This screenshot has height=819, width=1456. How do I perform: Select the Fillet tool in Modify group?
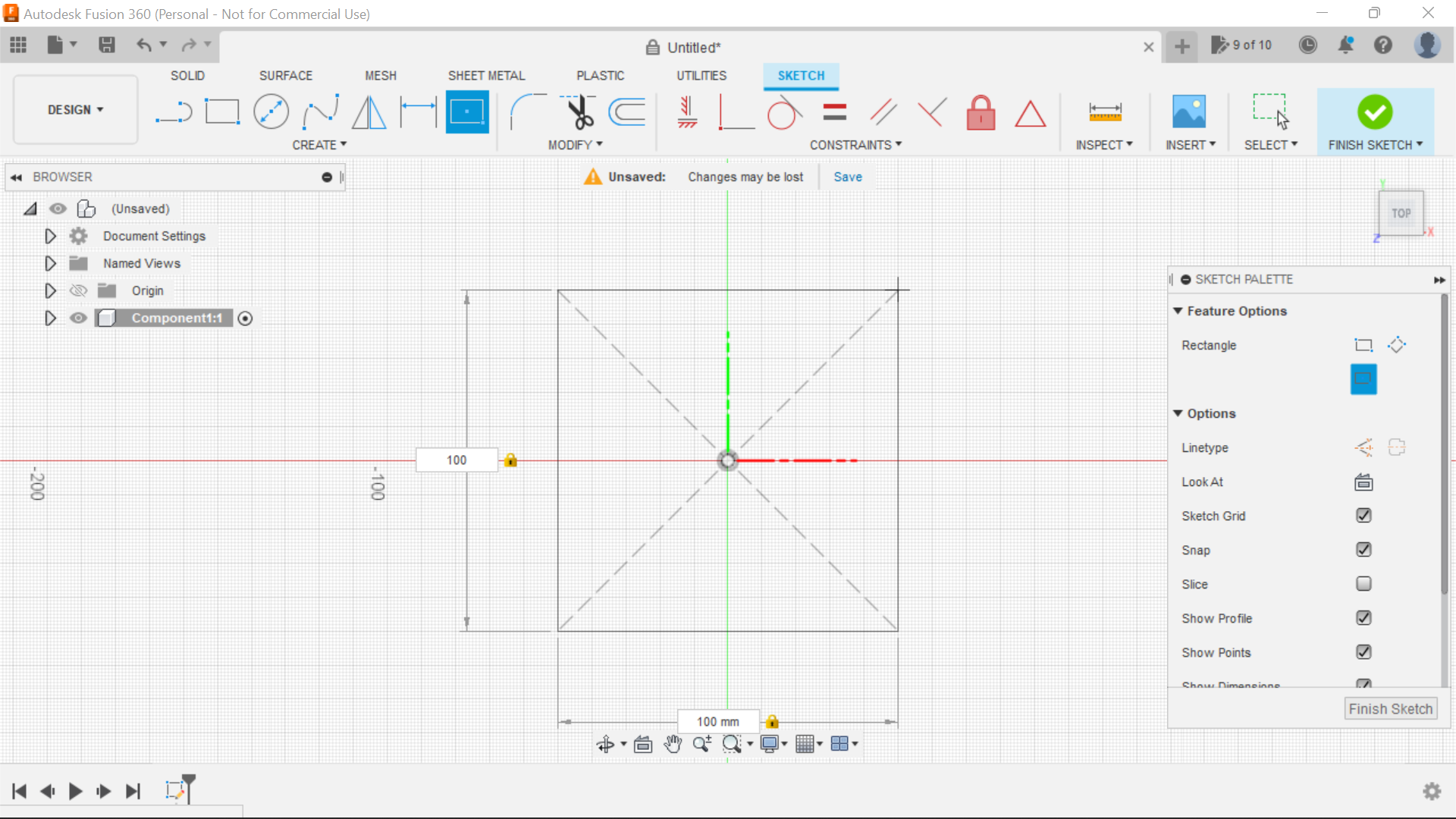coord(529,111)
